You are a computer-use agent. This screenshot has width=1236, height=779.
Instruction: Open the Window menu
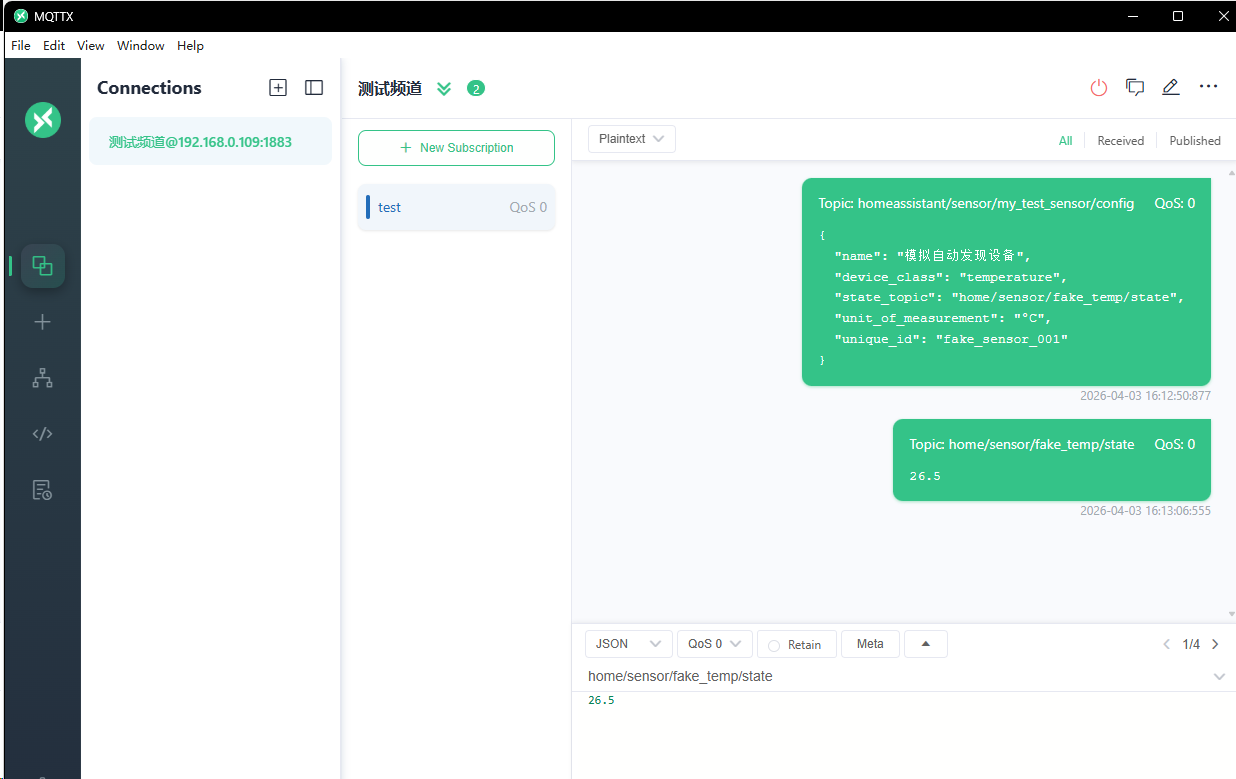[x=141, y=45]
